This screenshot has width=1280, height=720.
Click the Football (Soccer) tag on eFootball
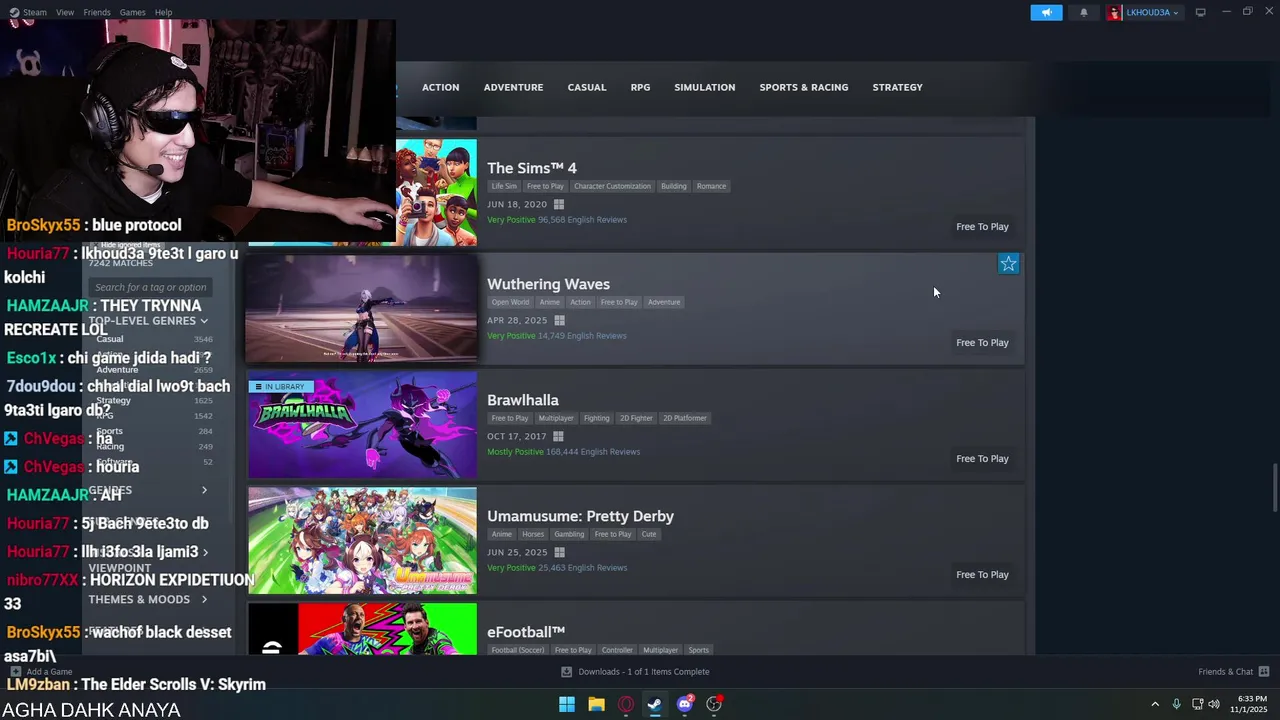[x=518, y=650]
